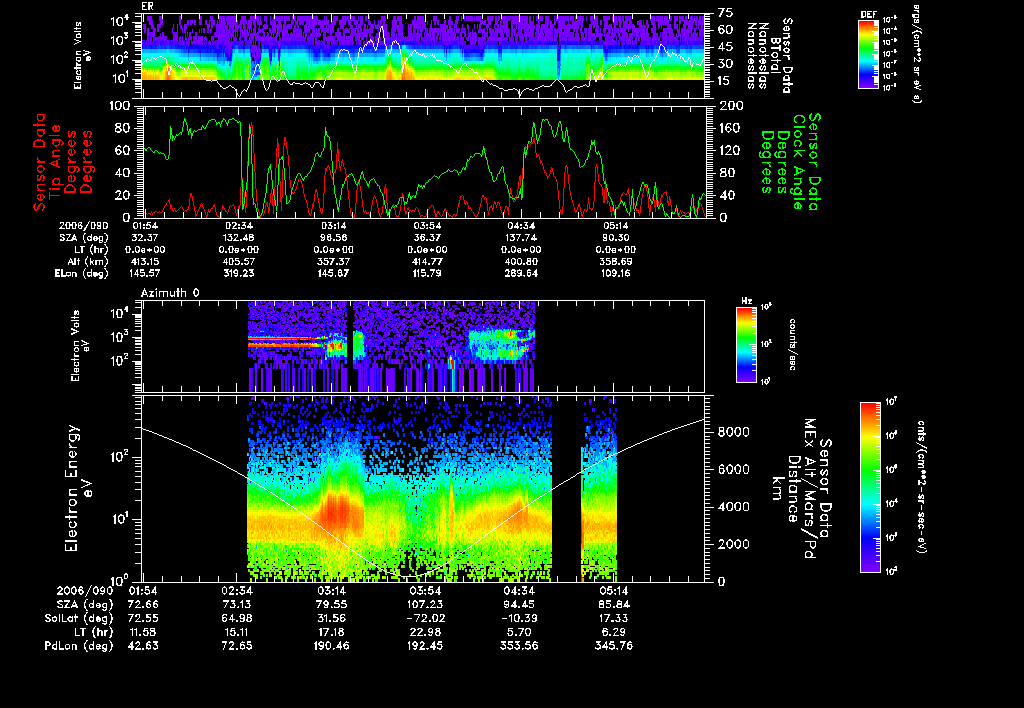Viewport: 1024px width, 708px height.
Task: Select the SZA value 32.37
Action: [x=146, y=238]
